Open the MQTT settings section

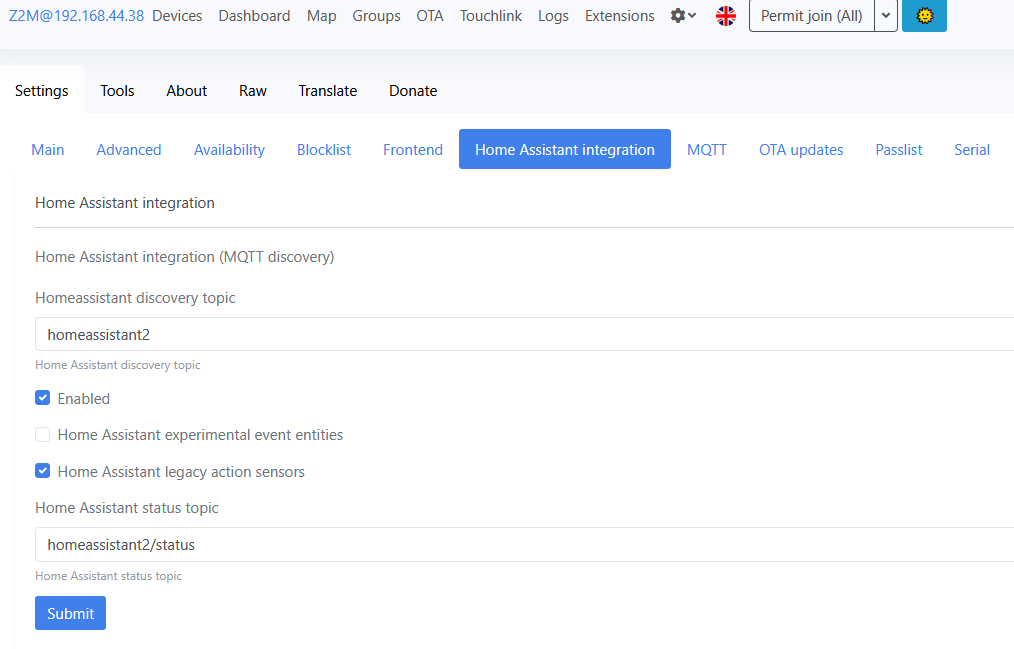(707, 149)
